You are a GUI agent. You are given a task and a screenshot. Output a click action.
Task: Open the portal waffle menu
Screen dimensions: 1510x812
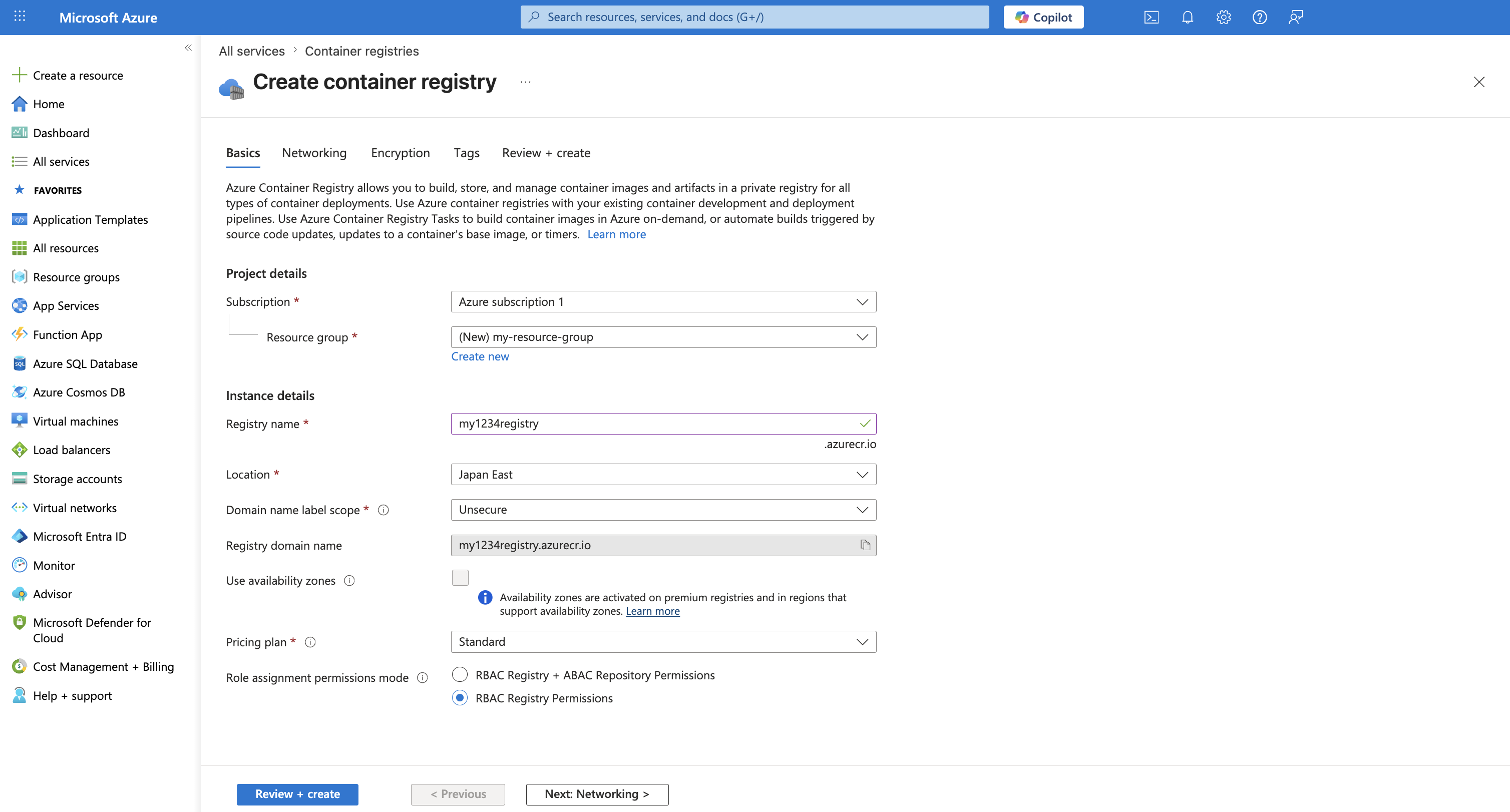coord(20,17)
